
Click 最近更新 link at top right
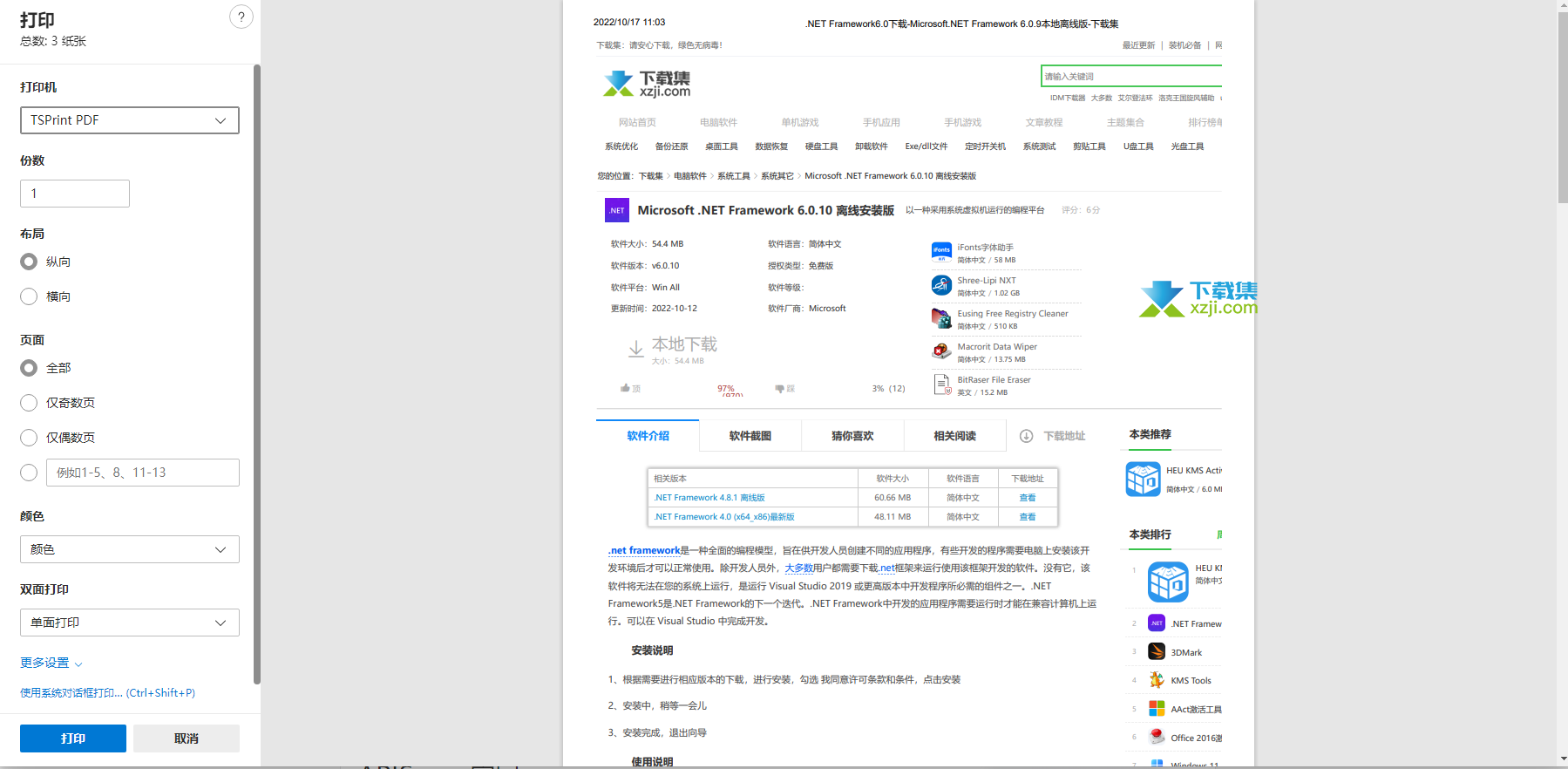point(1138,45)
